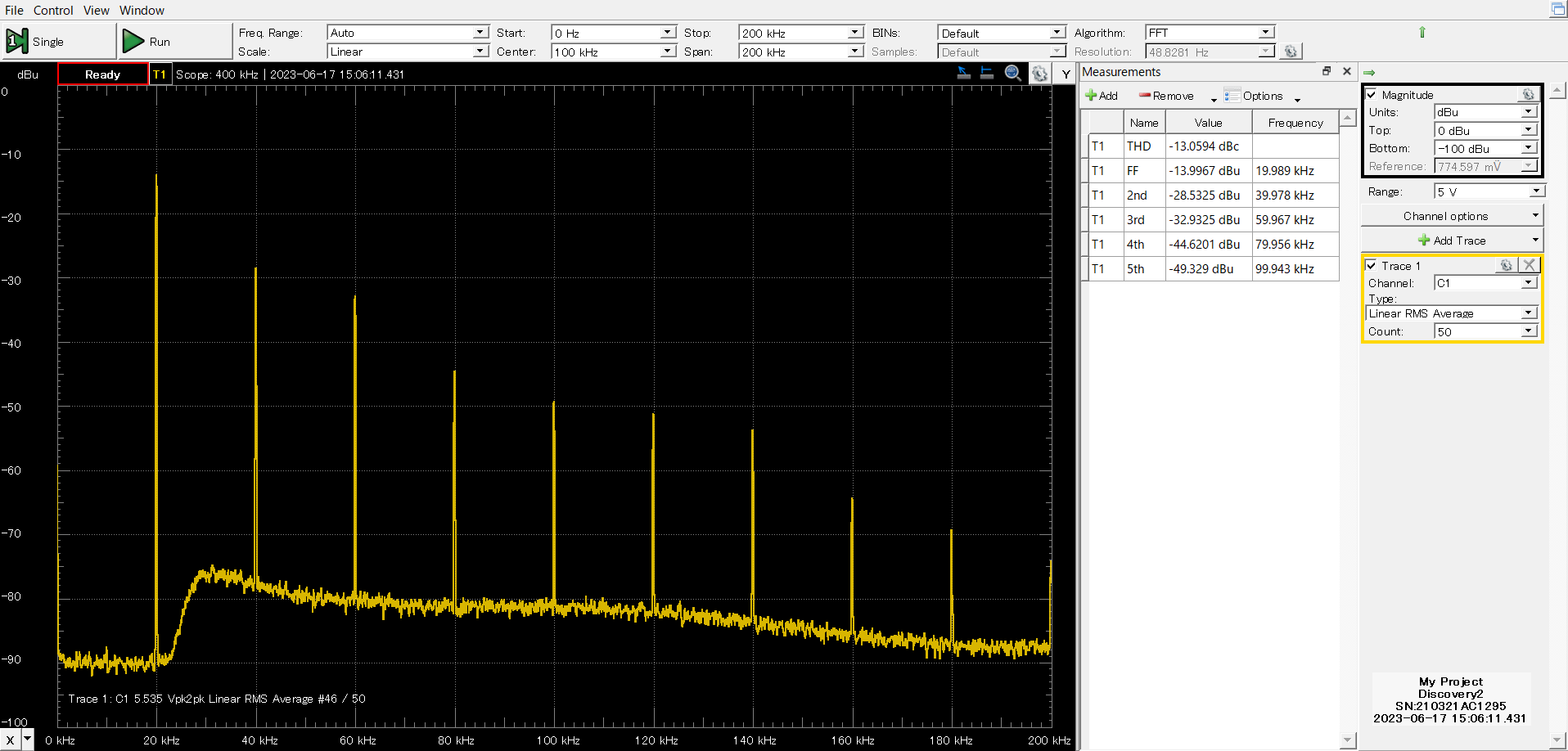Click the scroll down arrow of Measurements panel
Image resolution: width=1568 pixels, height=751 pixels.
(1348, 740)
